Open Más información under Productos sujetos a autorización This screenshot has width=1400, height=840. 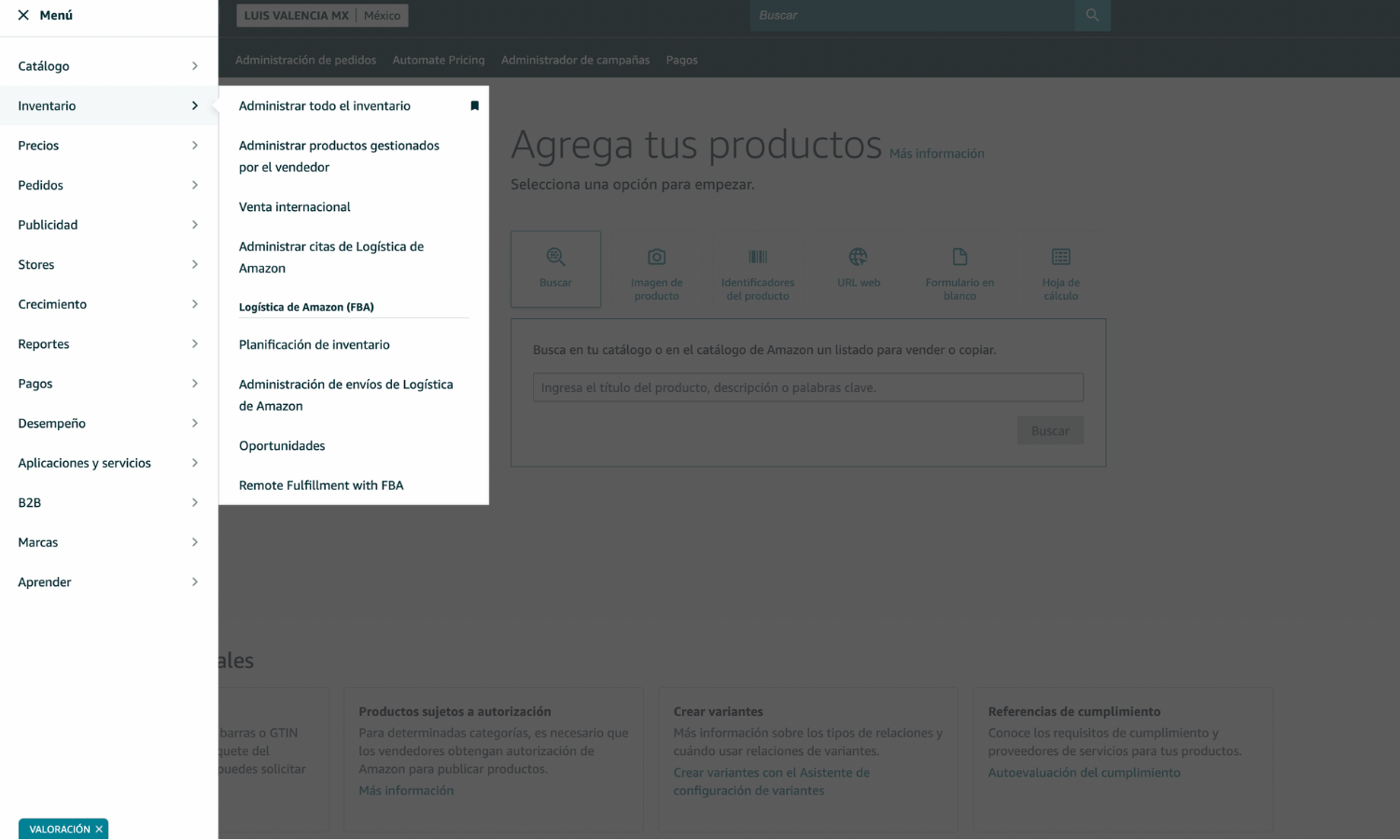pos(406,791)
